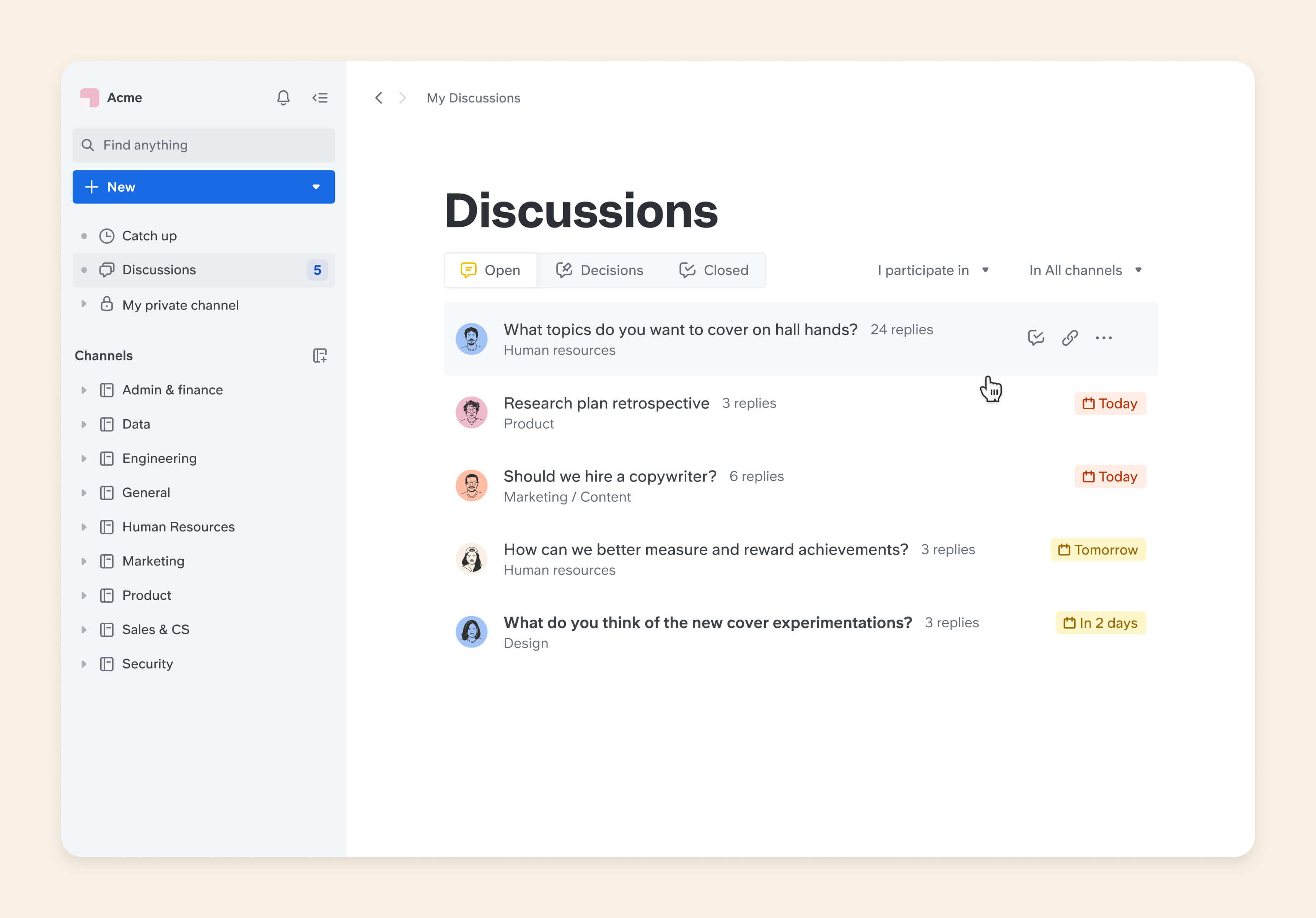Click the notifications bell icon
This screenshot has height=918, width=1316.
[x=283, y=98]
